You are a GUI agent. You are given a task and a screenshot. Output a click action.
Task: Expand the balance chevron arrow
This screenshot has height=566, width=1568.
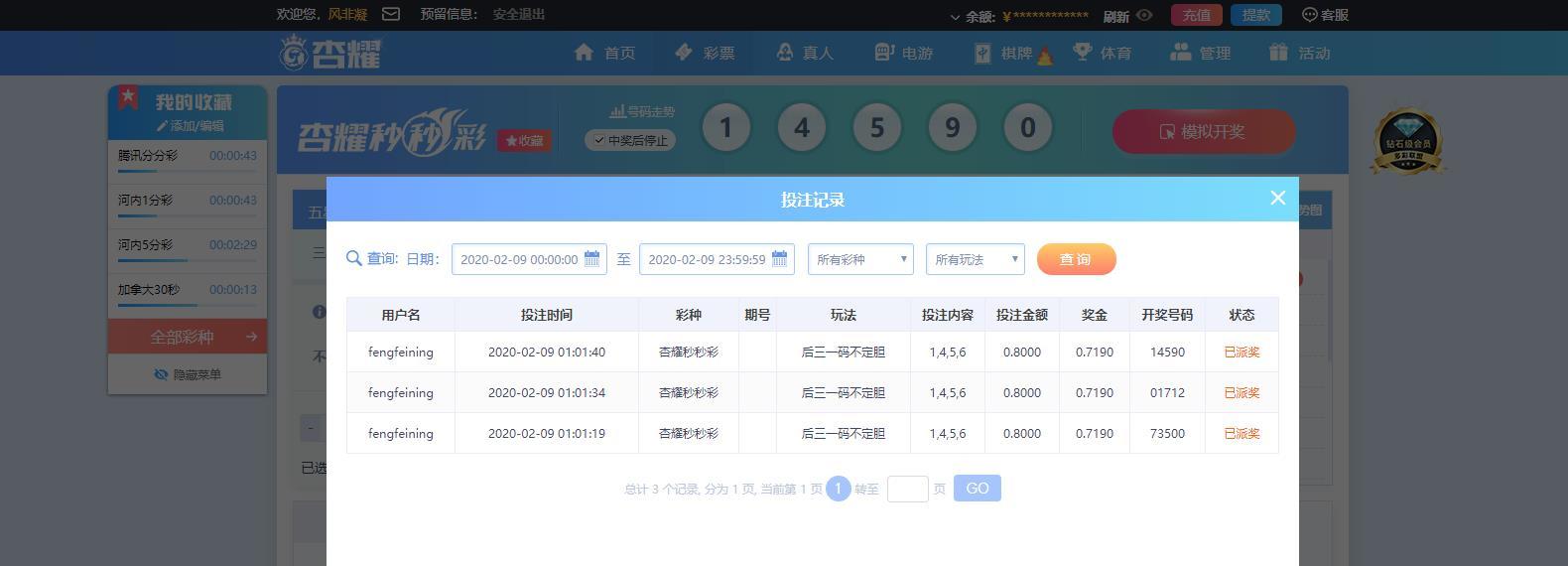tap(955, 16)
